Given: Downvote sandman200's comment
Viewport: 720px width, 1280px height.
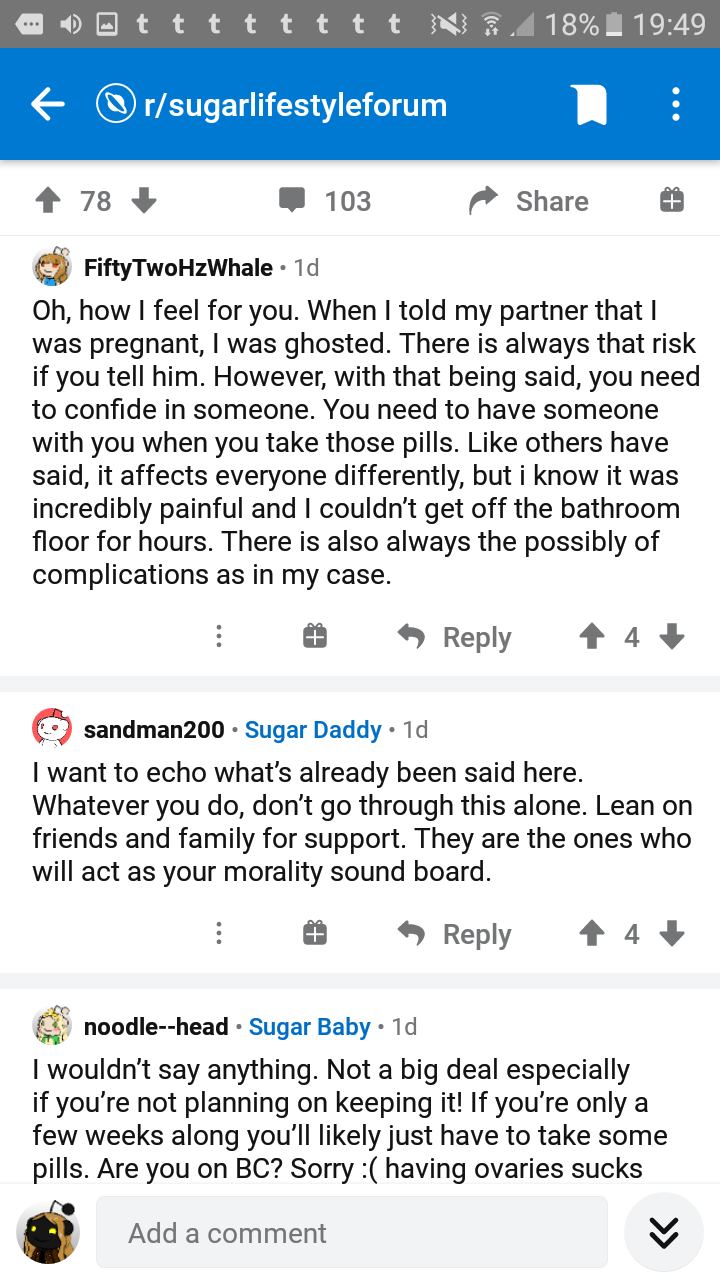Looking at the screenshot, I should coord(672,934).
